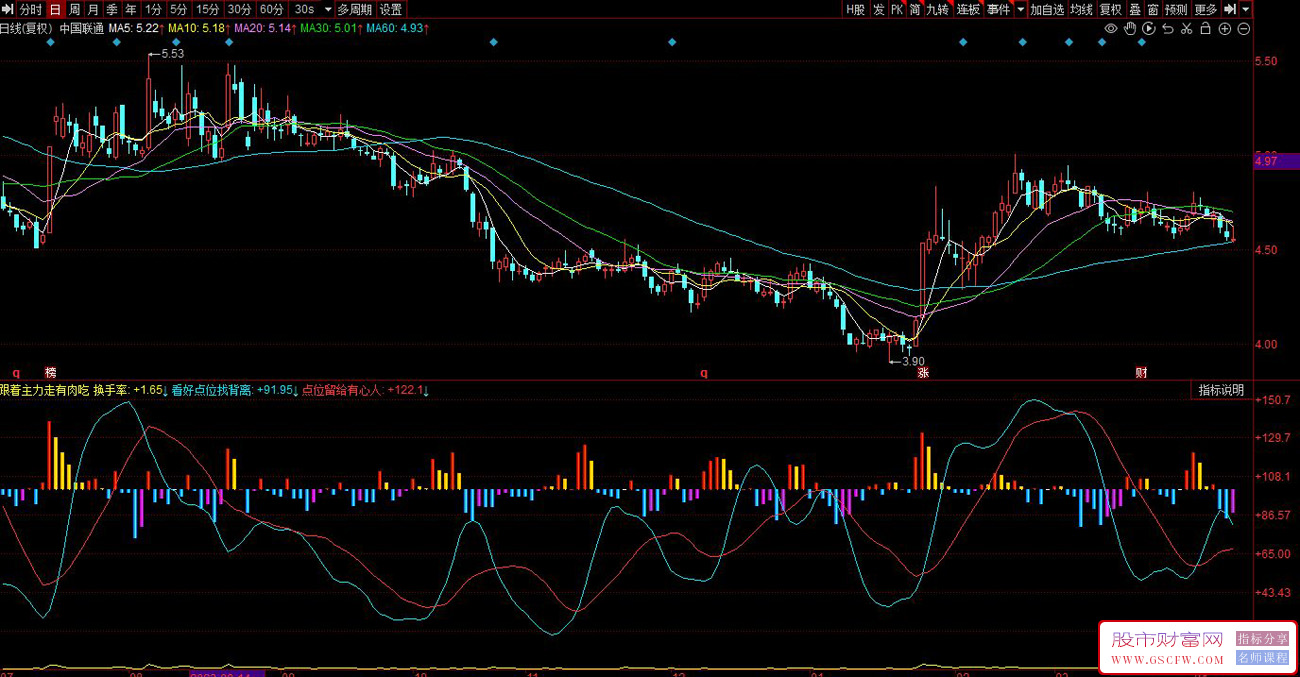Zoom out with the minus circle icon

tap(1243, 29)
